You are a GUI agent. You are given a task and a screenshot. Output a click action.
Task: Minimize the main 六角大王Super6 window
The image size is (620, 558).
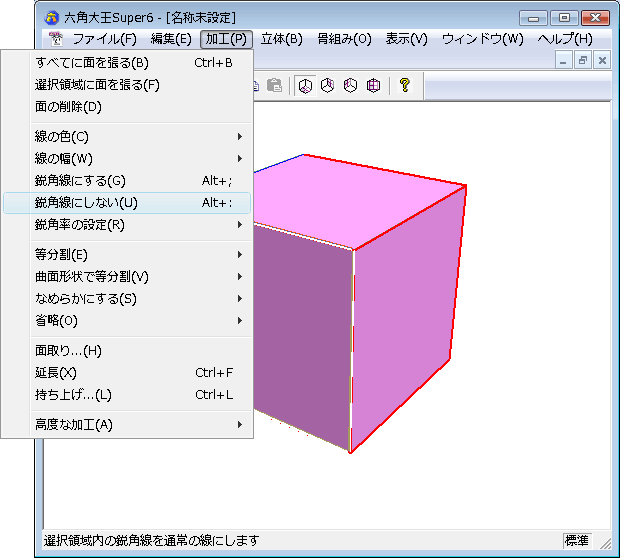(533, 18)
